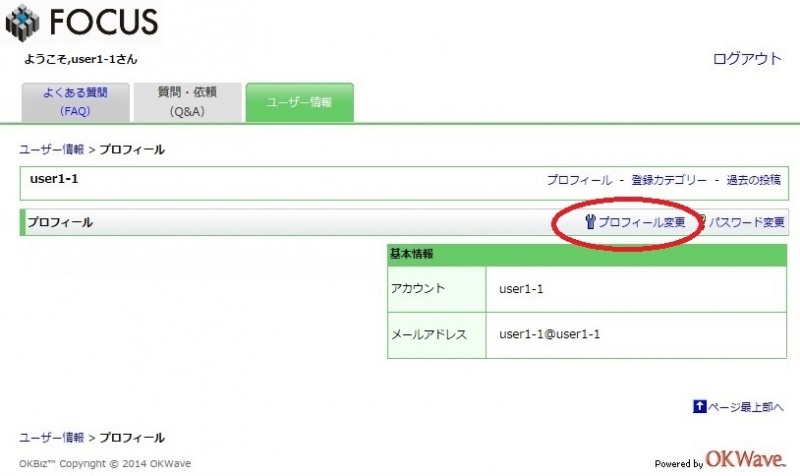This screenshot has width=800, height=476.
Task: Click the user1-1@user1-1 email value
Action: coord(549,334)
